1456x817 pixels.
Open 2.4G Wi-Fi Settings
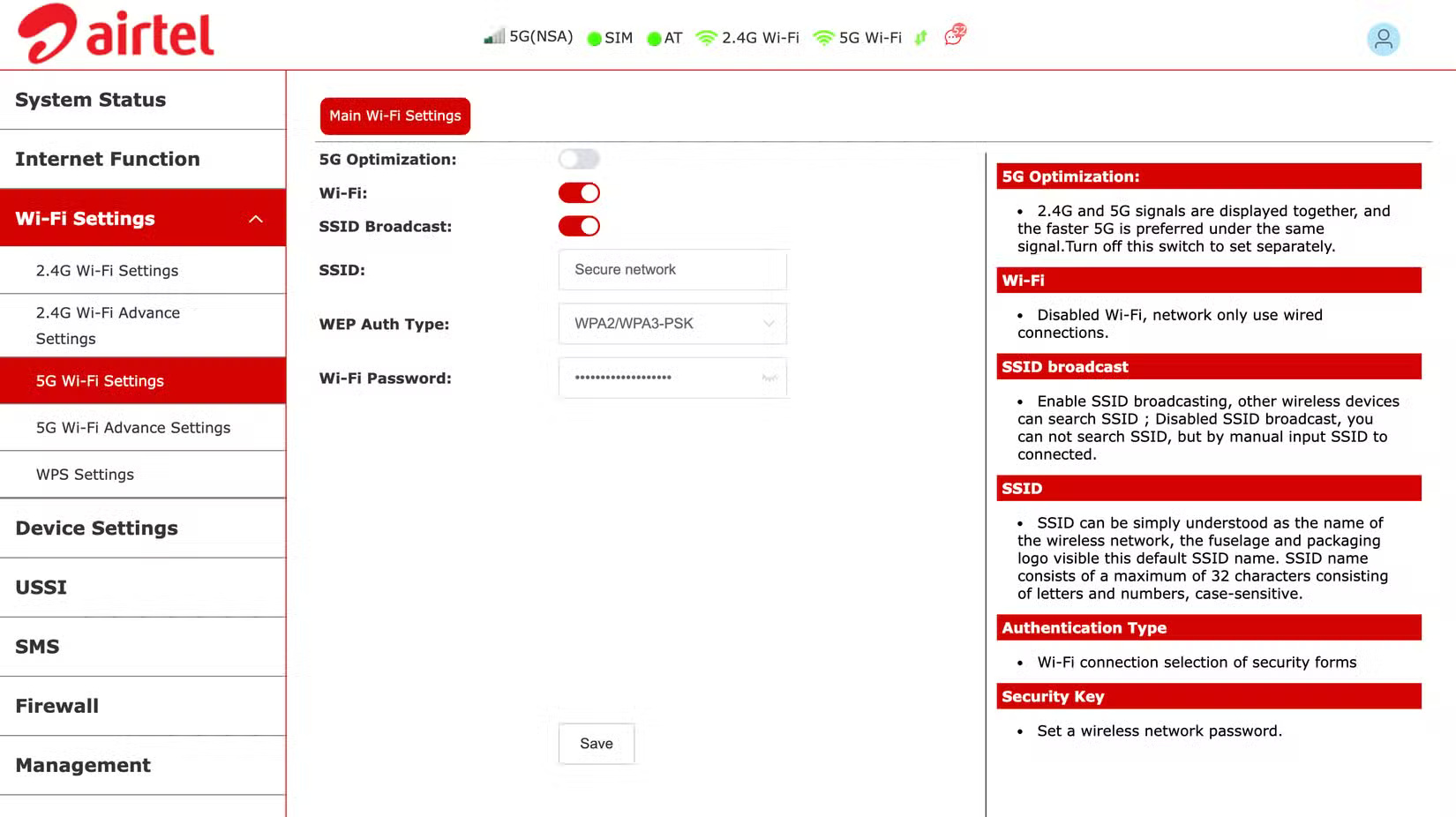click(x=108, y=271)
